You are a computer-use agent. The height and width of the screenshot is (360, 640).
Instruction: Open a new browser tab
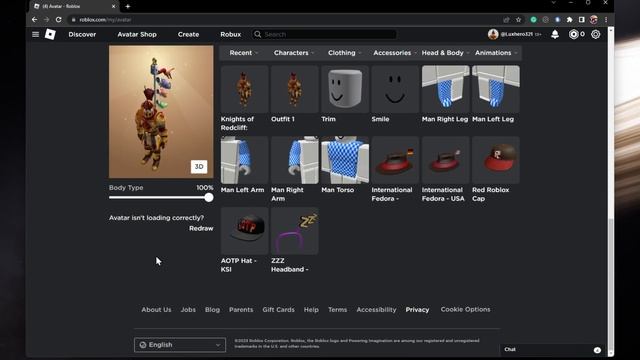point(128,6)
